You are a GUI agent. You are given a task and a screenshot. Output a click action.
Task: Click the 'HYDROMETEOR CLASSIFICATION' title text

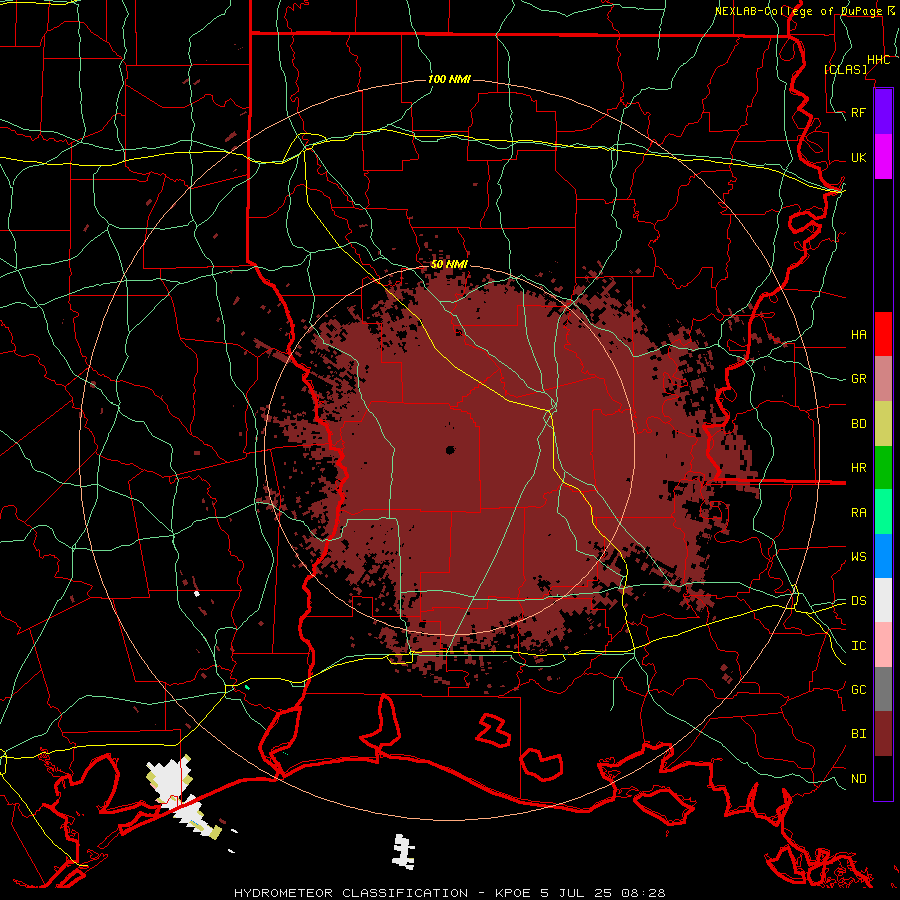click(x=351, y=893)
